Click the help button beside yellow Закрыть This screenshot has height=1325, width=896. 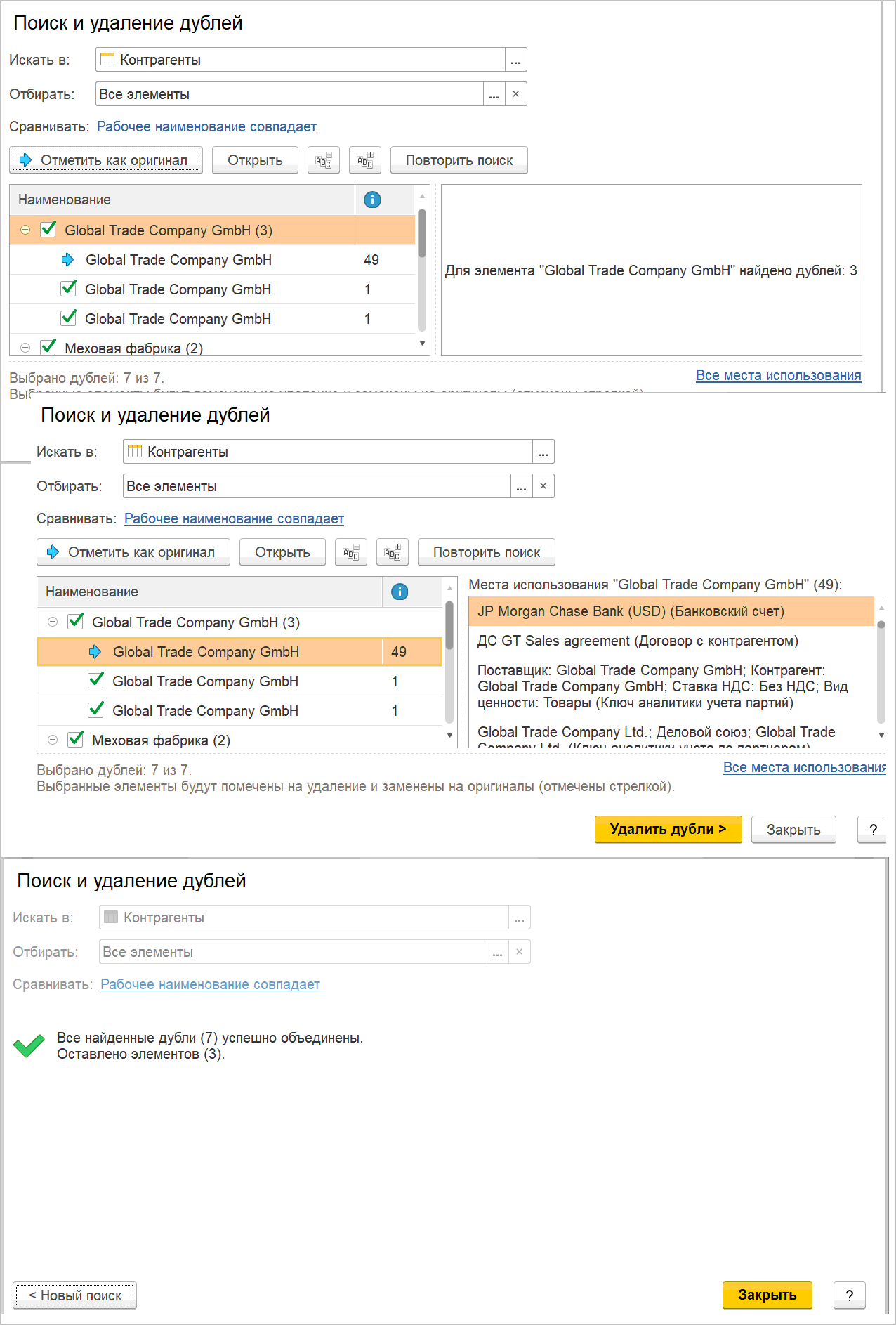(850, 1295)
